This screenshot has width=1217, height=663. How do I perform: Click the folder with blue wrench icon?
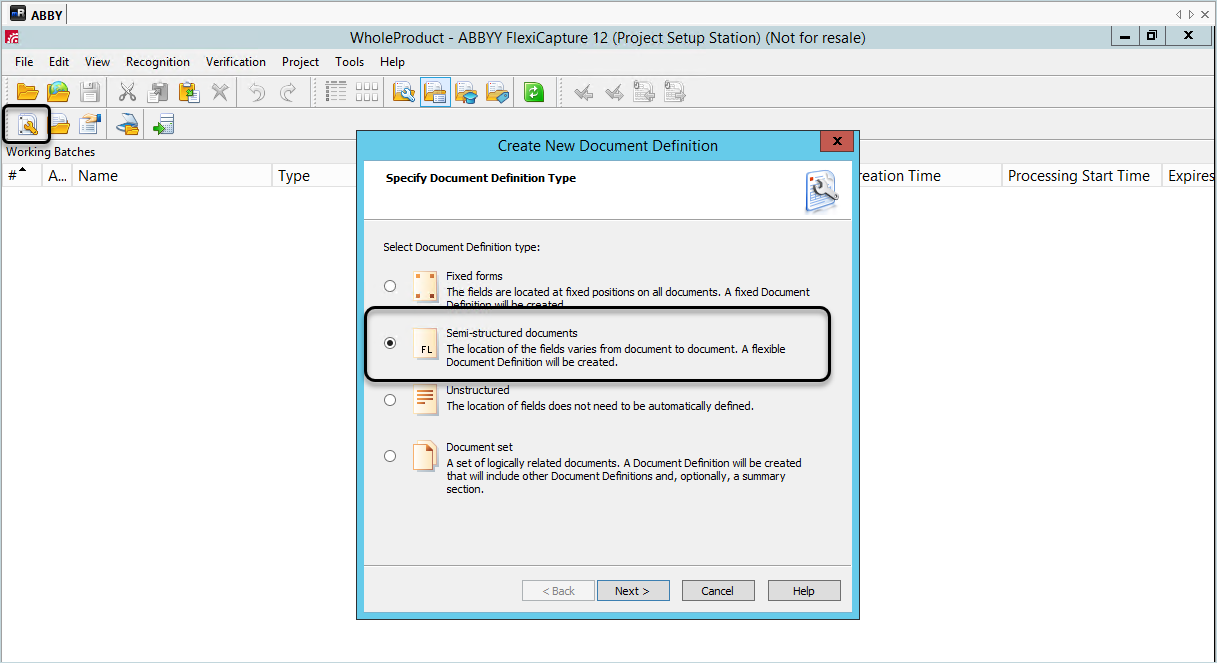tap(404, 93)
